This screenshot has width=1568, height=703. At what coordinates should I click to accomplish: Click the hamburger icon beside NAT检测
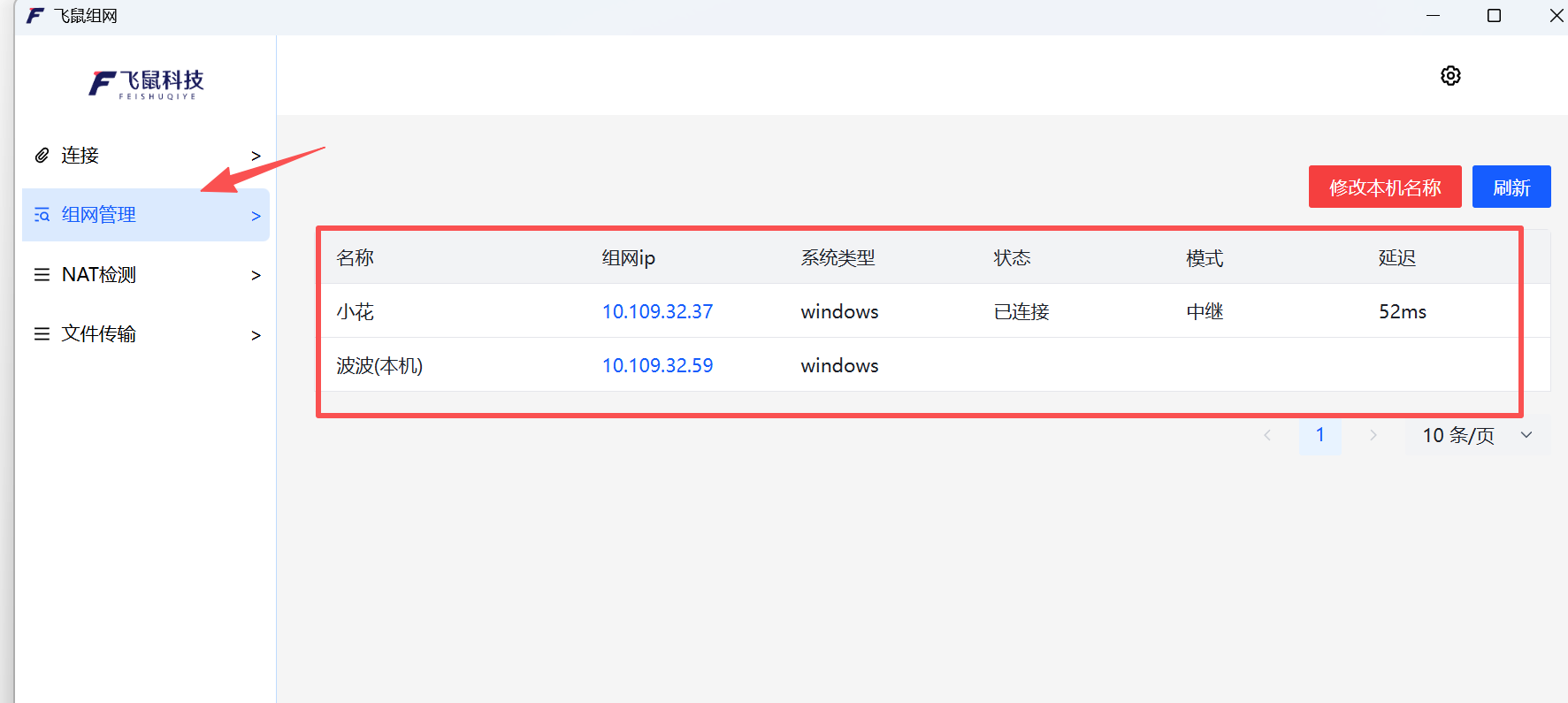point(42,275)
